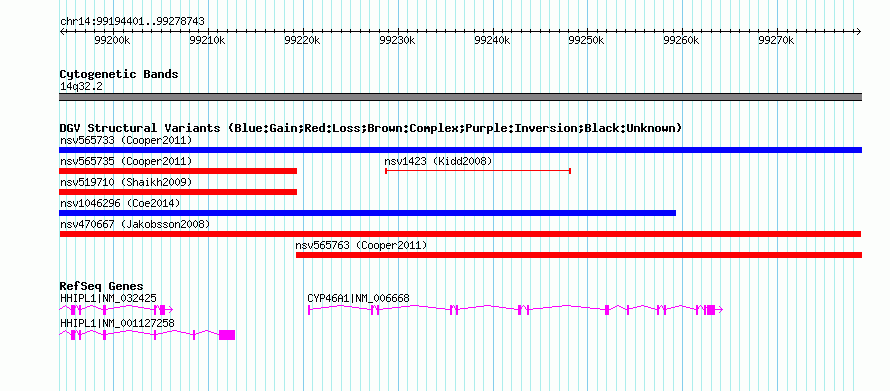Click the 99210k ruler tick label
The height and width of the screenshot is (391, 890).
[x=207, y=40]
